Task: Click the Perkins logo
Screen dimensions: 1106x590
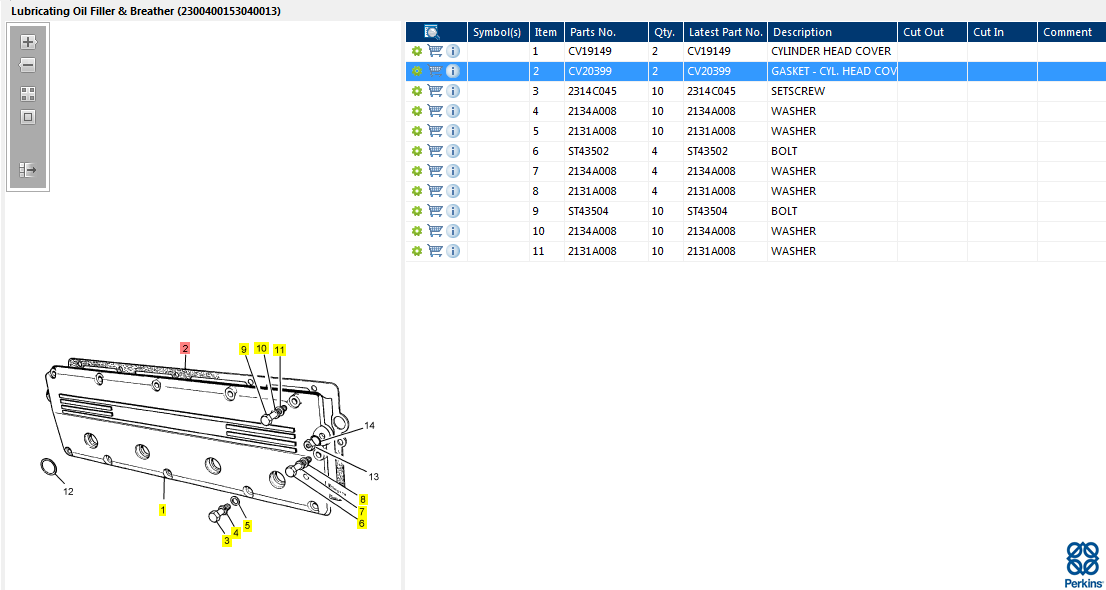Action: pyautogui.click(x=1083, y=565)
